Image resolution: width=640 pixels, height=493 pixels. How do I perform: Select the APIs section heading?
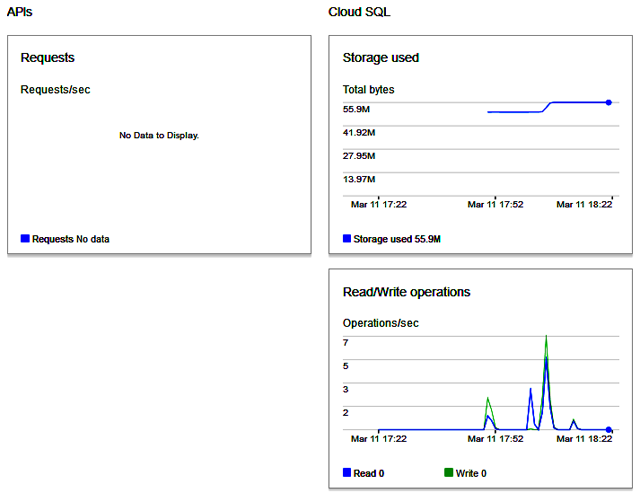[19, 12]
